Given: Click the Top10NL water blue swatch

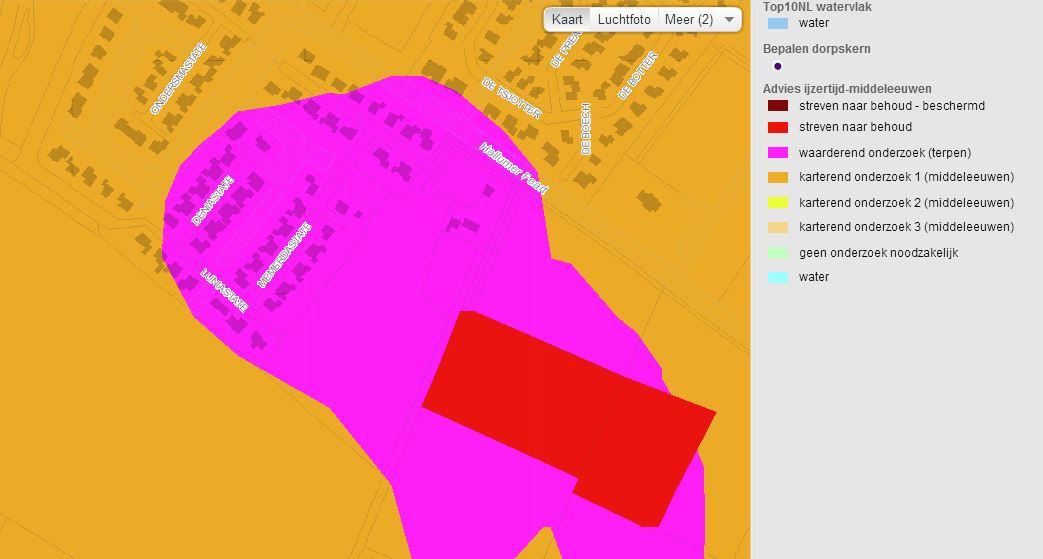Looking at the screenshot, I should [x=778, y=23].
